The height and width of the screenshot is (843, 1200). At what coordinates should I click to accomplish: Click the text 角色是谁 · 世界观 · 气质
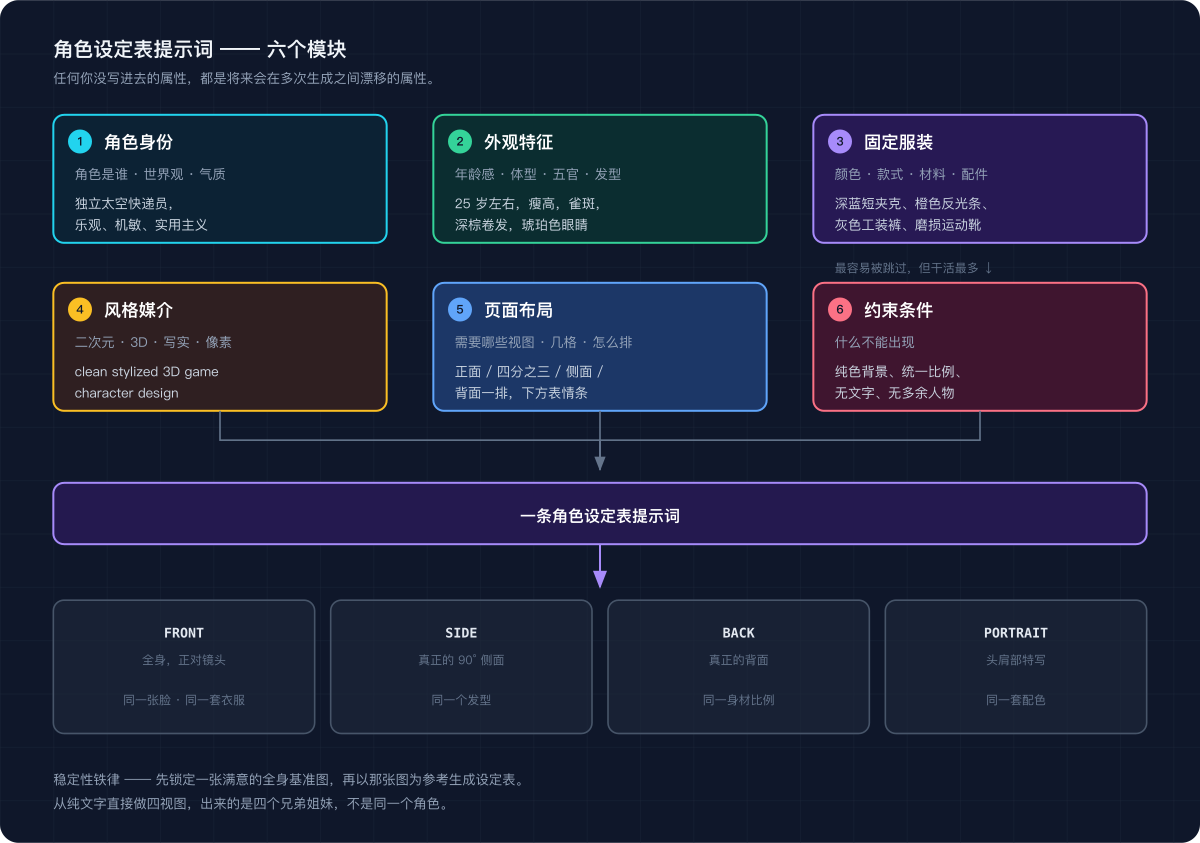[150, 174]
